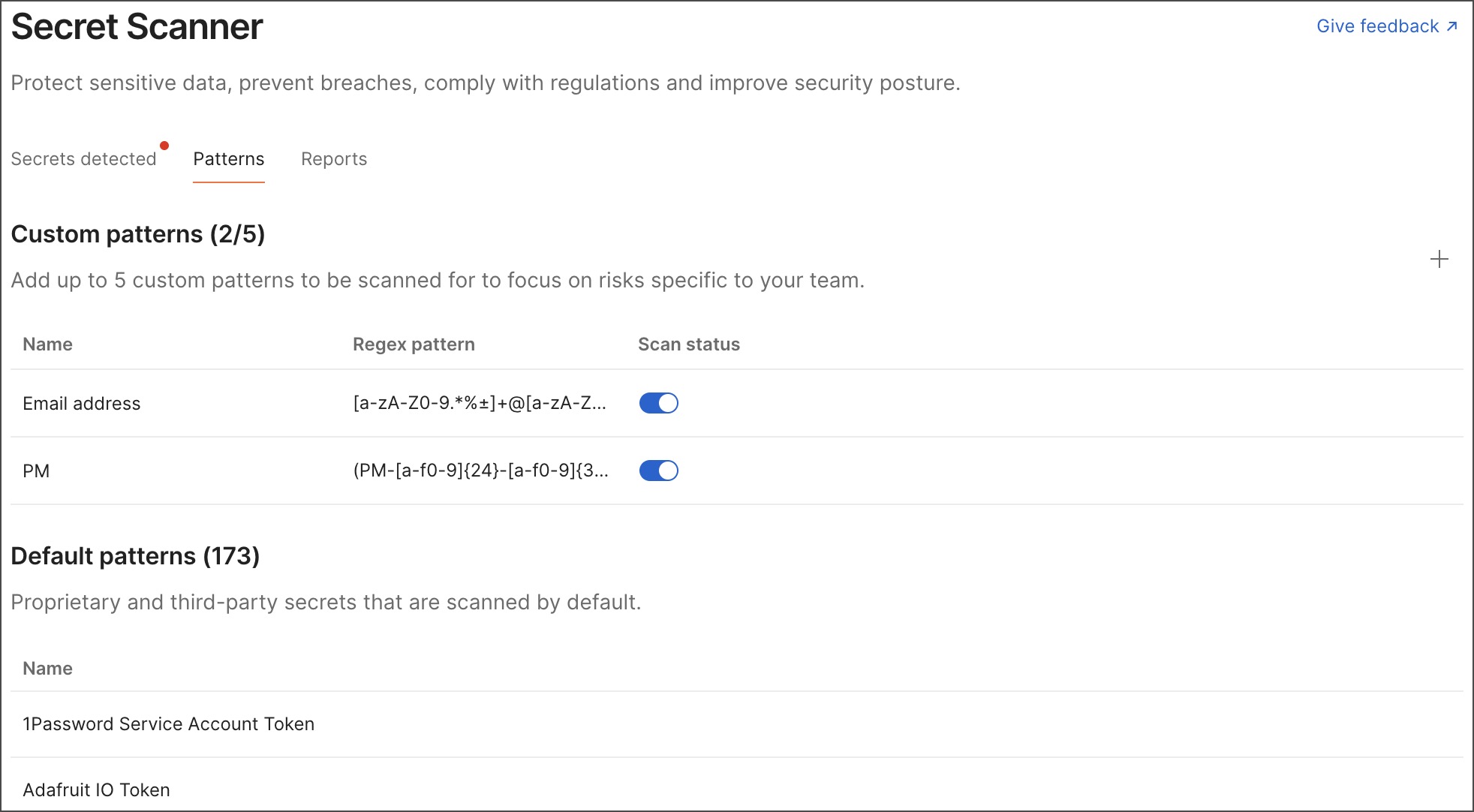Open the Reports tab
The height and width of the screenshot is (812, 1474).
coord(334,158)
